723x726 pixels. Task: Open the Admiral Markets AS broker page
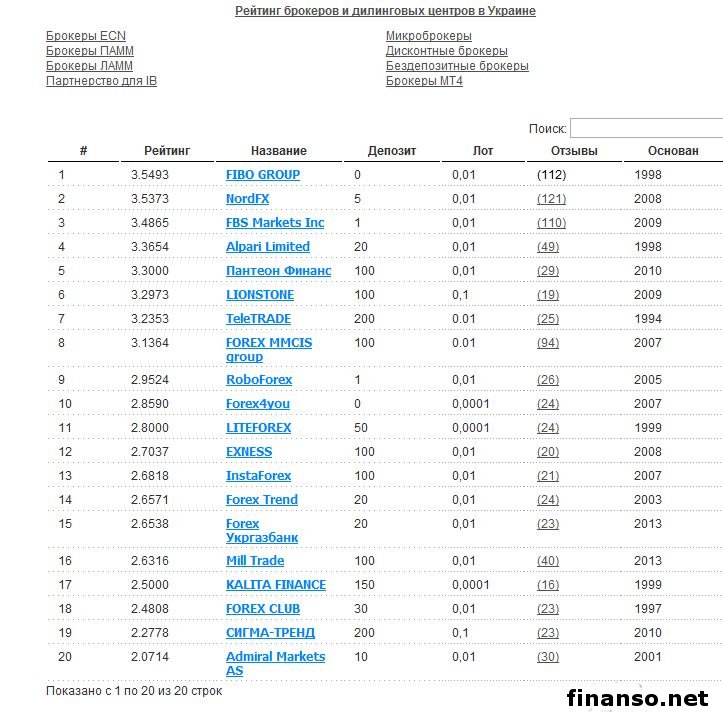(x=275, y=657)
